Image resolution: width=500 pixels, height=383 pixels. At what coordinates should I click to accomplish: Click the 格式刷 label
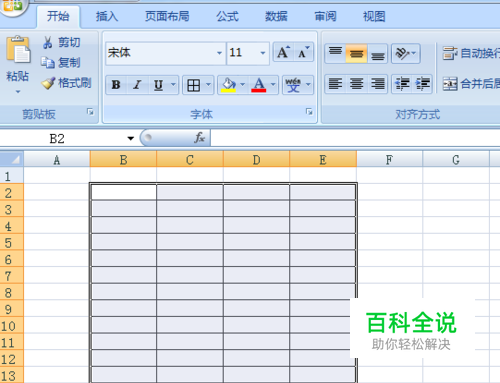coord(75,83)
